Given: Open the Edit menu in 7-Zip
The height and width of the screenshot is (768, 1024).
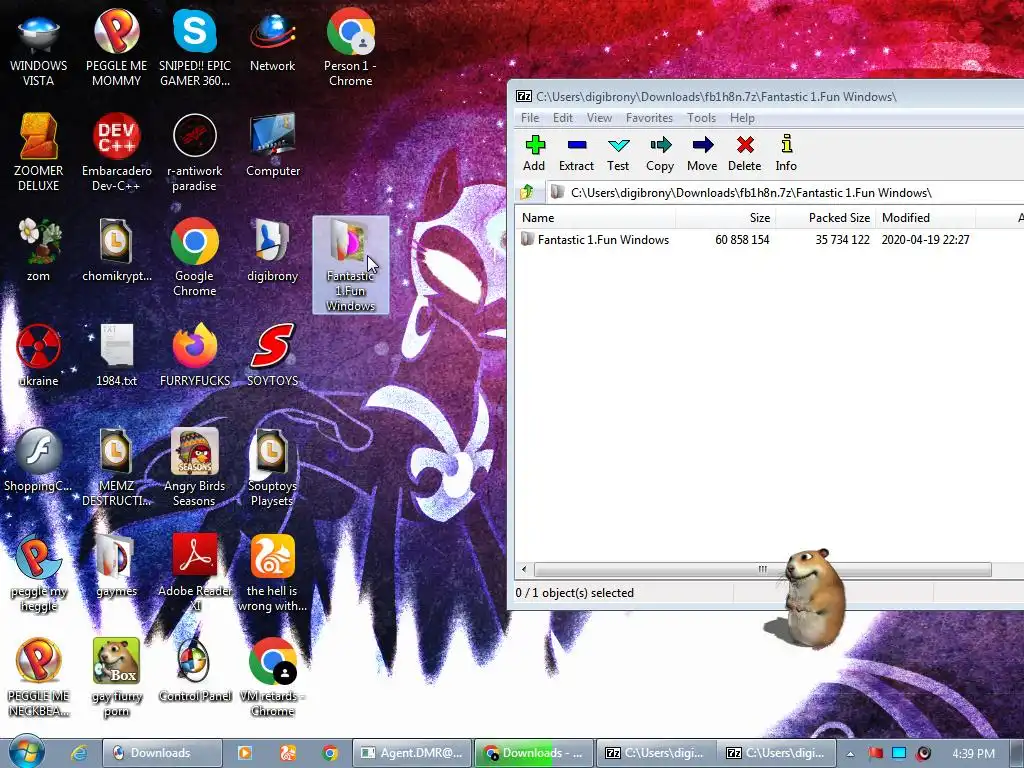Looking at the screenshot, I should tap(562, 118).
